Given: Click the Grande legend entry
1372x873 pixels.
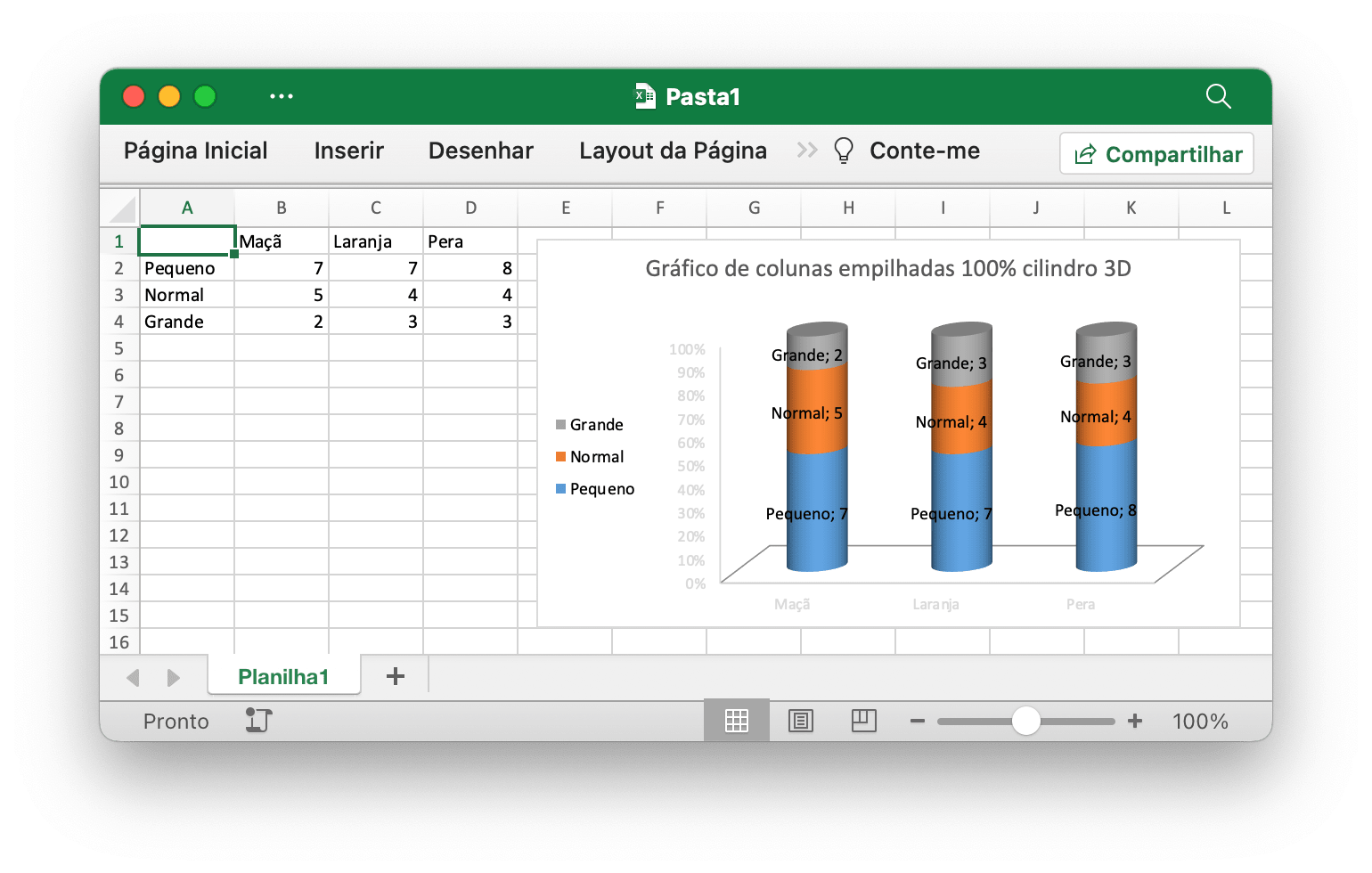Looking at the screenshot, I should click(x=589, y=425).
